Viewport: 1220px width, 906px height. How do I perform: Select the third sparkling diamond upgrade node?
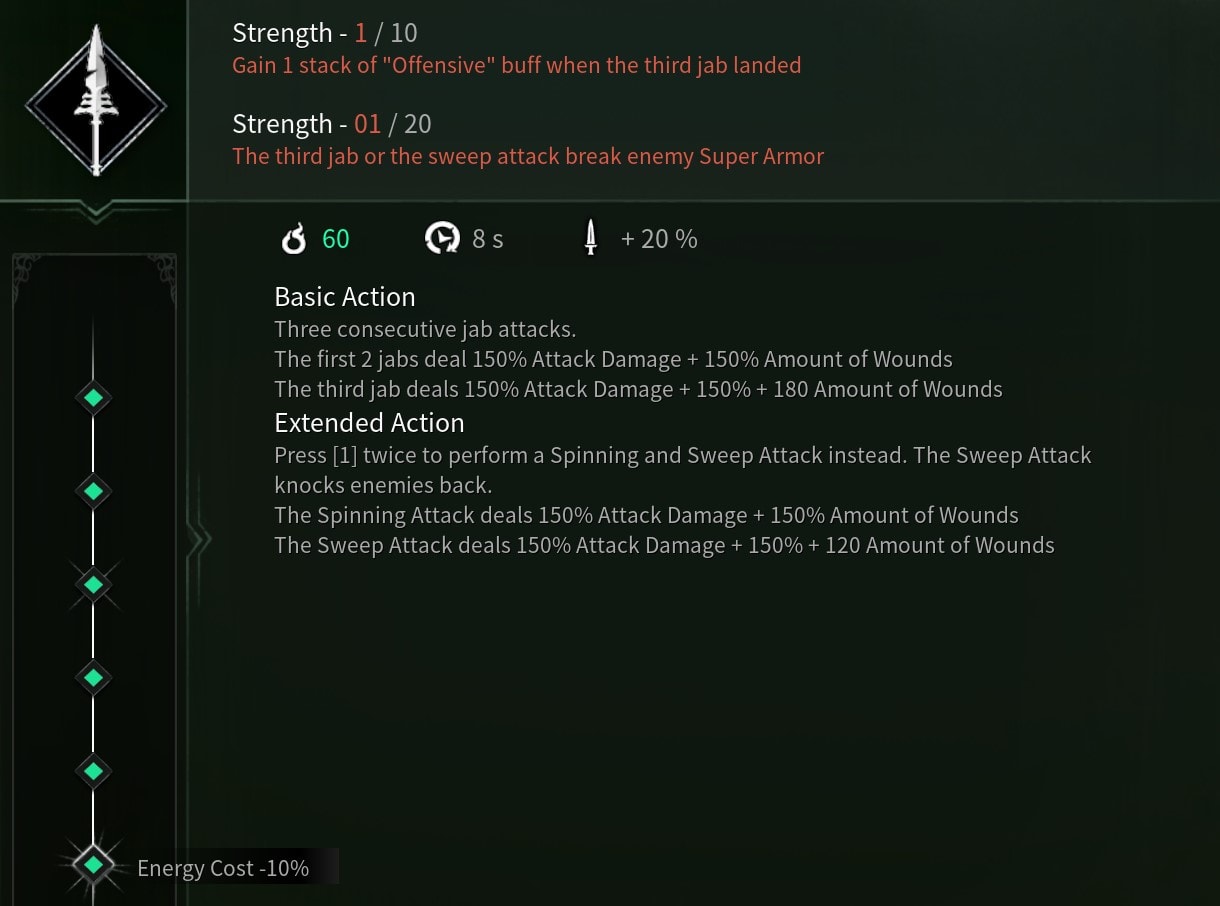[x=93, y=584]
